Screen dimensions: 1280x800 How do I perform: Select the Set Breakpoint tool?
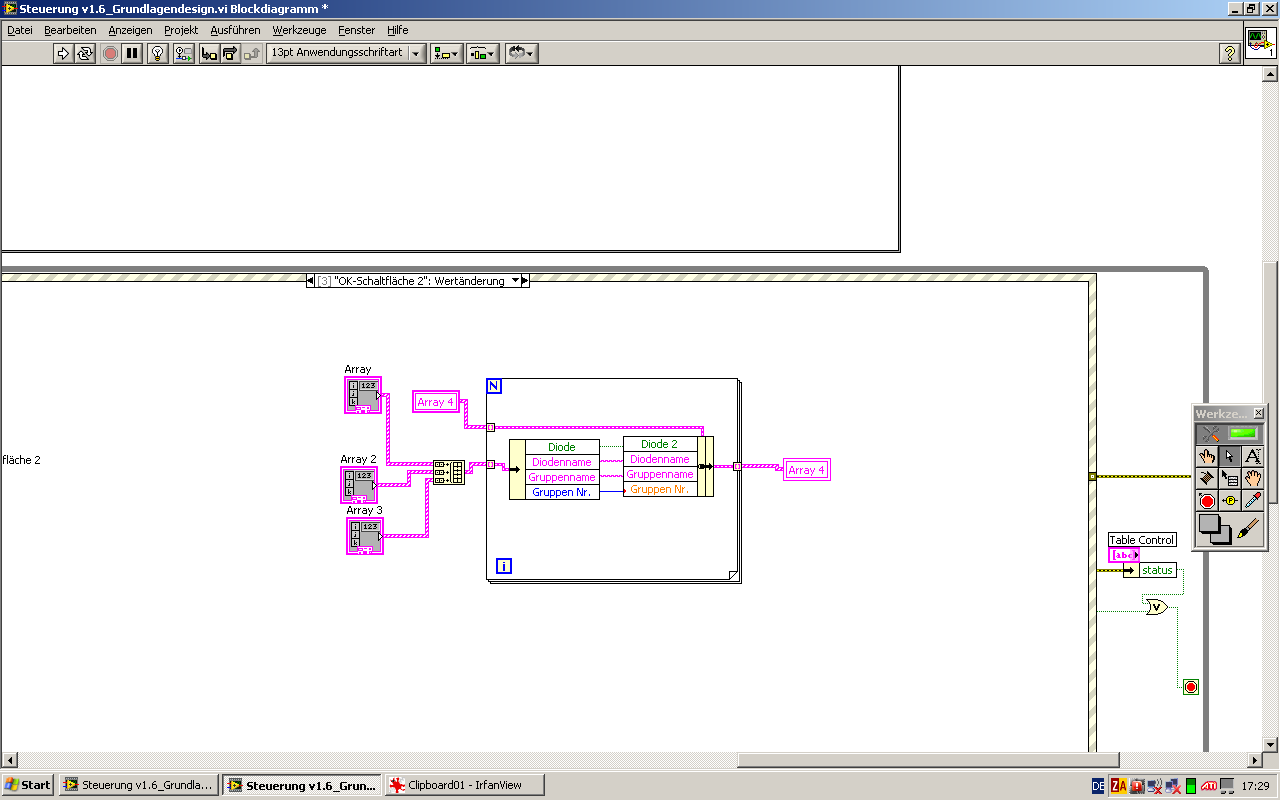[x=1208, y=501]
